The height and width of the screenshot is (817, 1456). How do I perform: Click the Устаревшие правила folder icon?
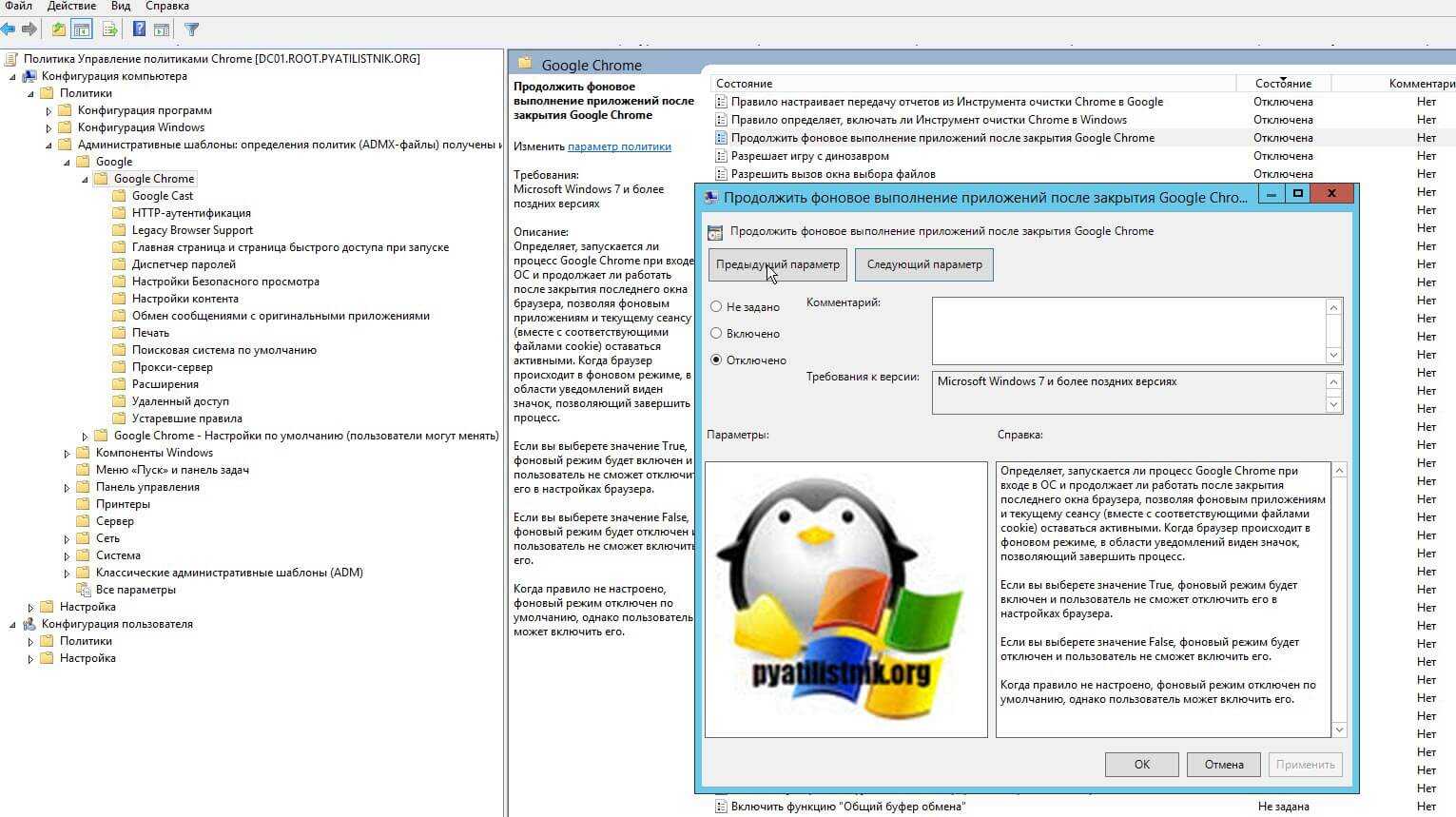119,418
